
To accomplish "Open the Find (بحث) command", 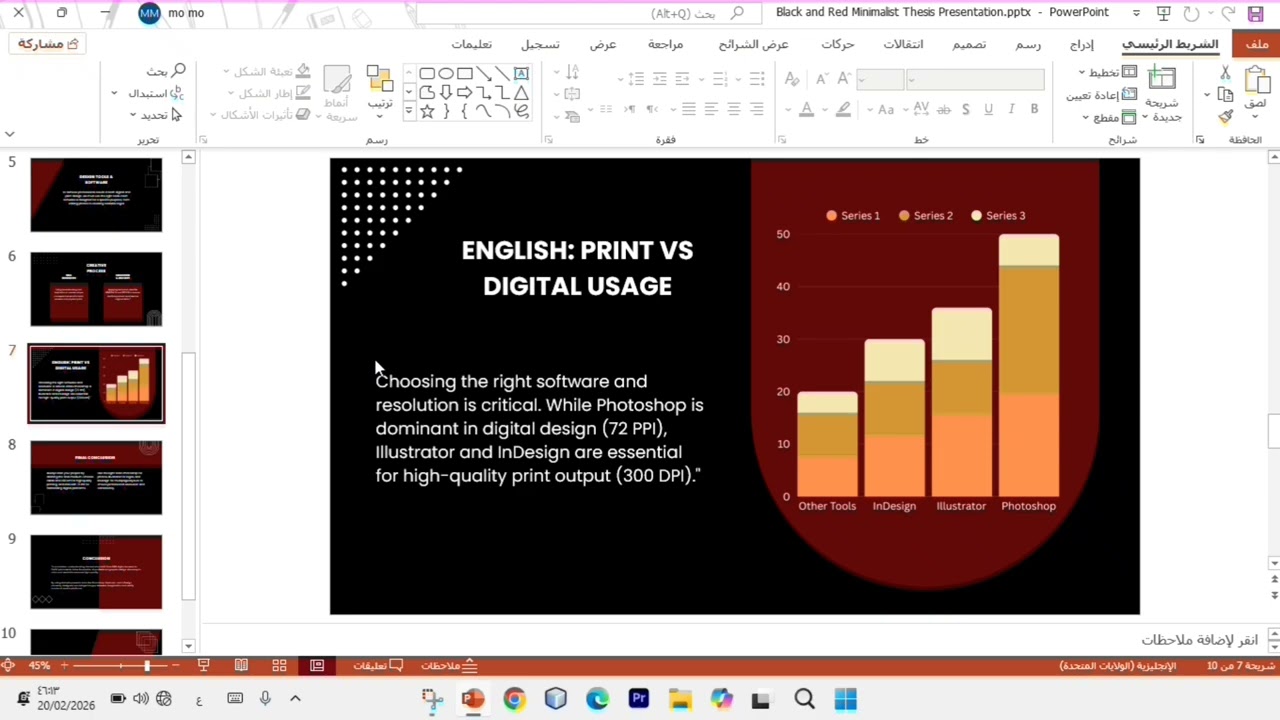I will pos(166,71).
